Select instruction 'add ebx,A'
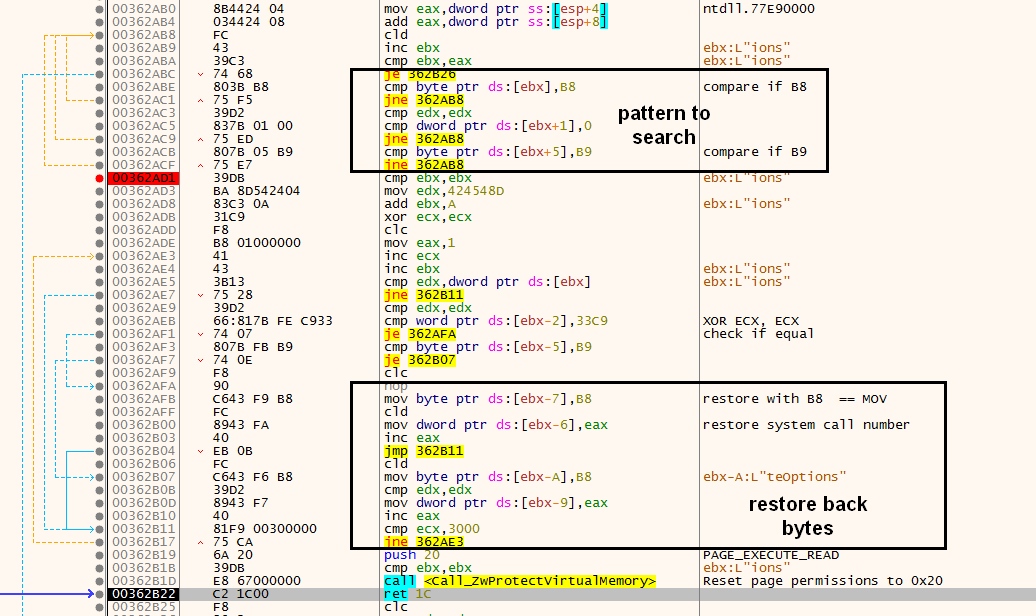Screen dimensions: 1036x616 (x=420, y=204)
